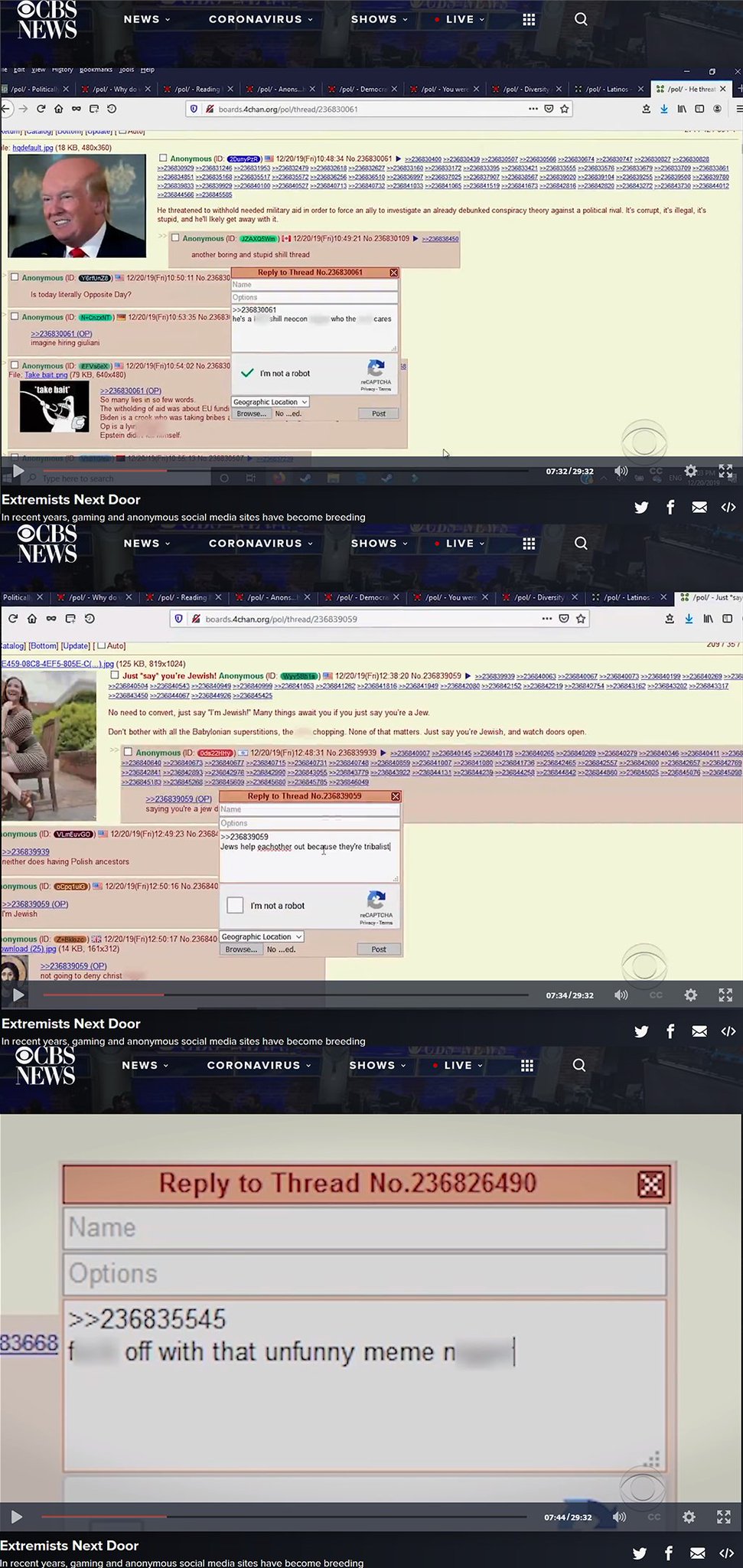Click the [Update] link in thread 236839059
743x1568 pixels.
[76, 645]
